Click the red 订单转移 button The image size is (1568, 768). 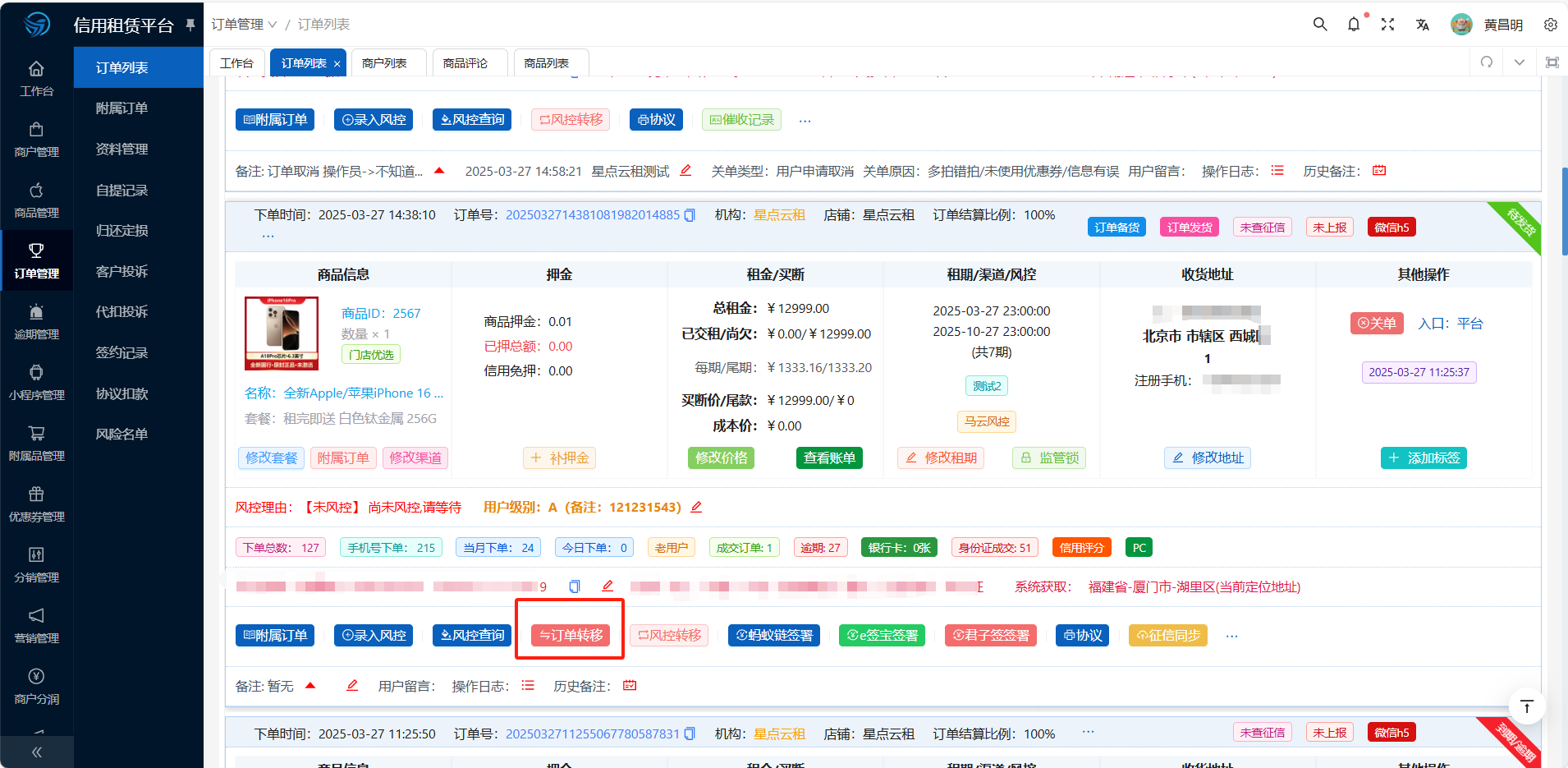pos(571,636)
